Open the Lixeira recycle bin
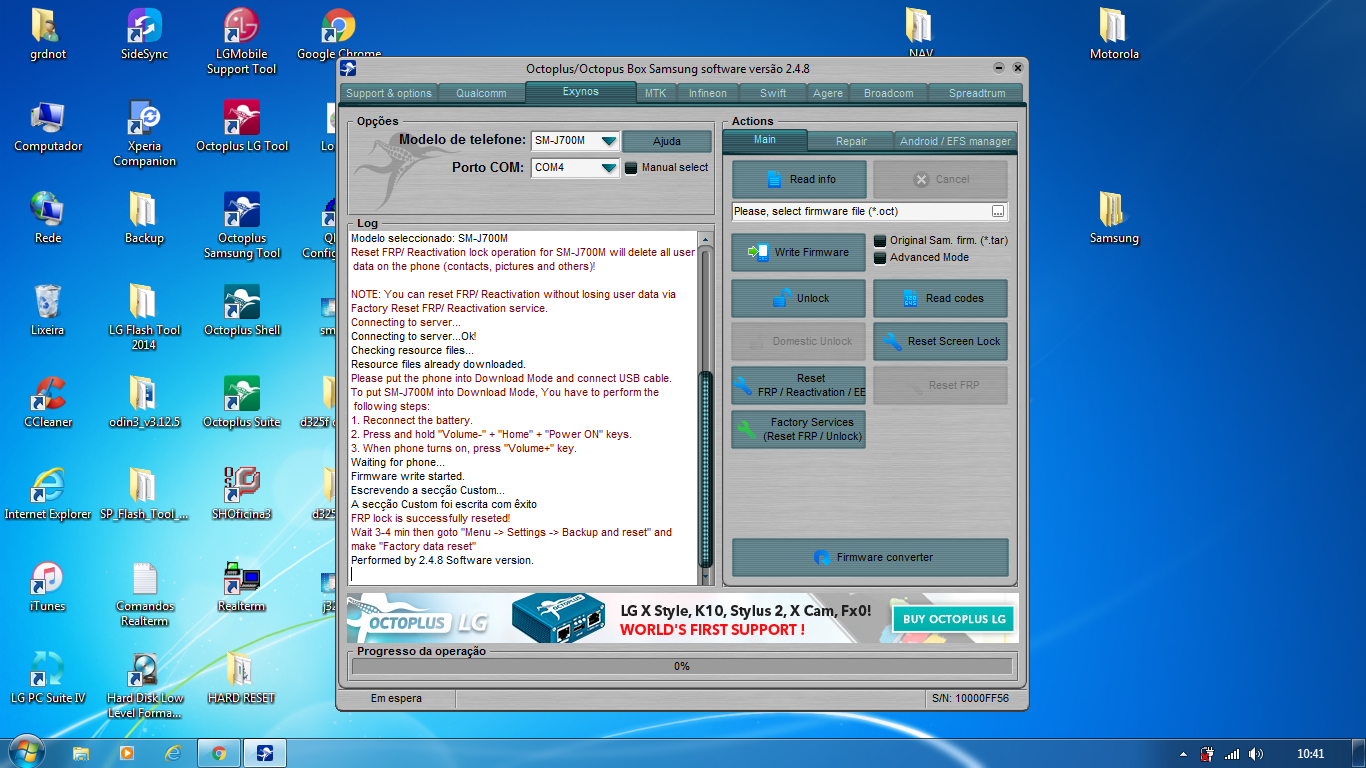The width and height of the screenshot is (1366, 768). coord(47,310)
